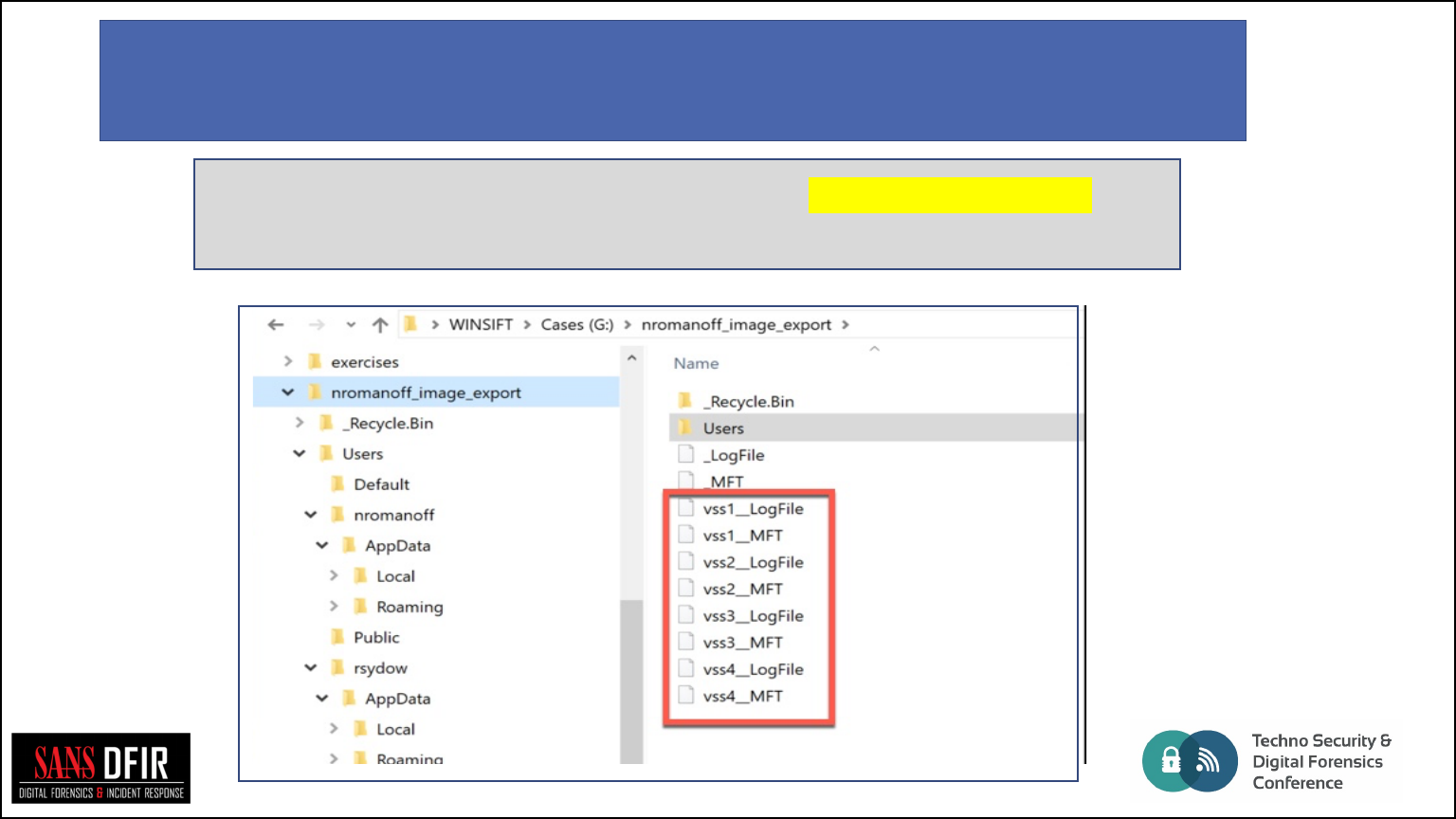Click the Forward navigation arrow

click(316, 324)
